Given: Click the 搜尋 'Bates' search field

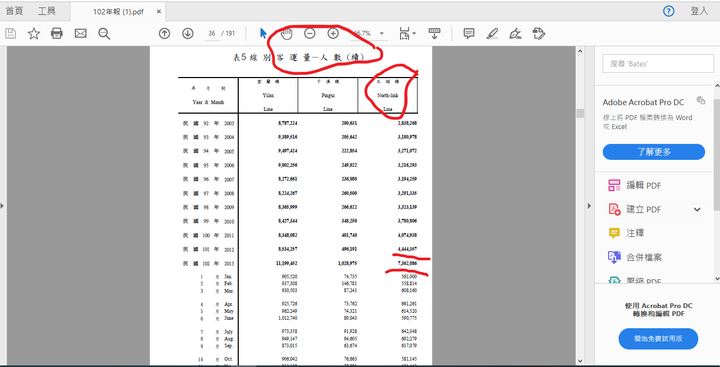Looking at the screenshot, I should 658,64.
